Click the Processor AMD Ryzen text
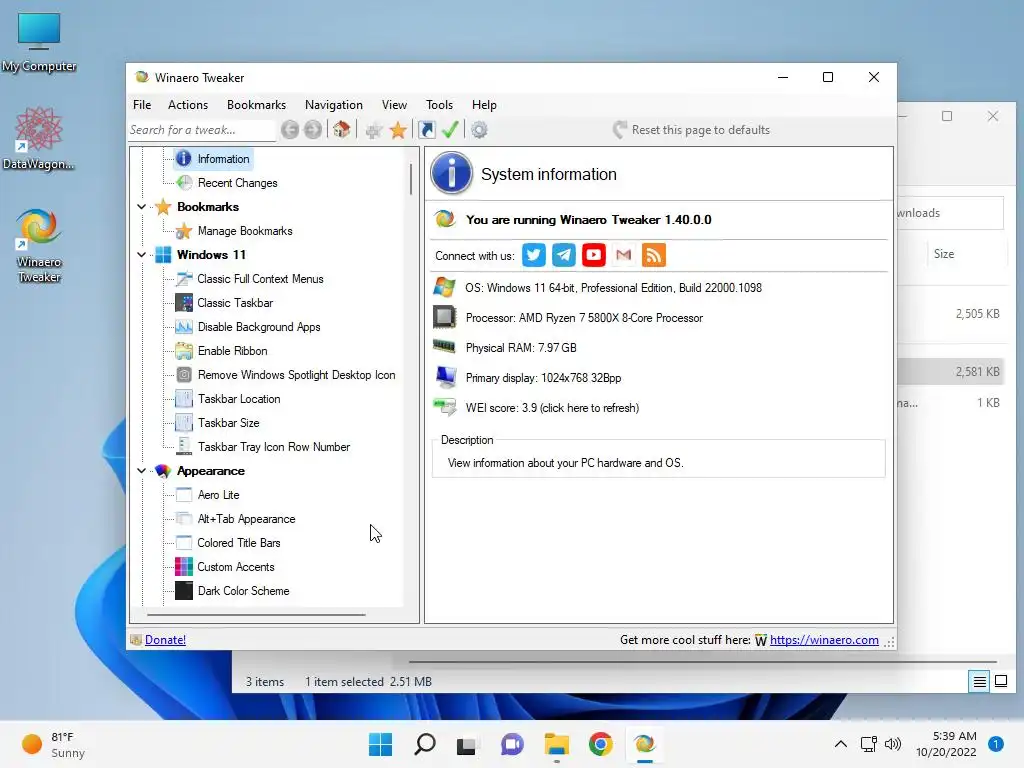Screen dimensions: 1024x768 pyautogui.click(x=584, y=318)
